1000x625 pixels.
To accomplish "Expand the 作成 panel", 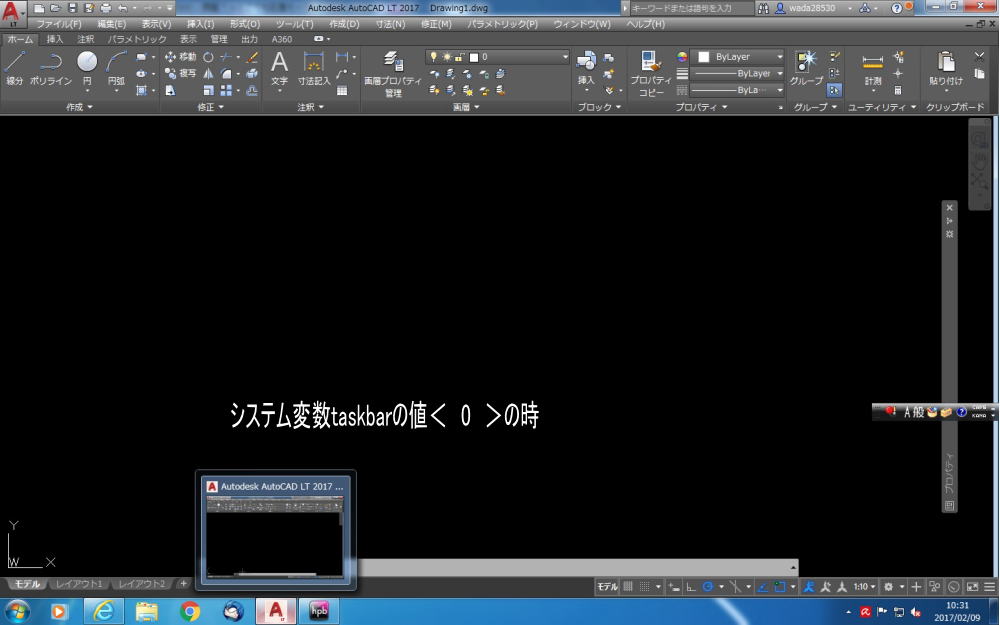I will (79, 107).
